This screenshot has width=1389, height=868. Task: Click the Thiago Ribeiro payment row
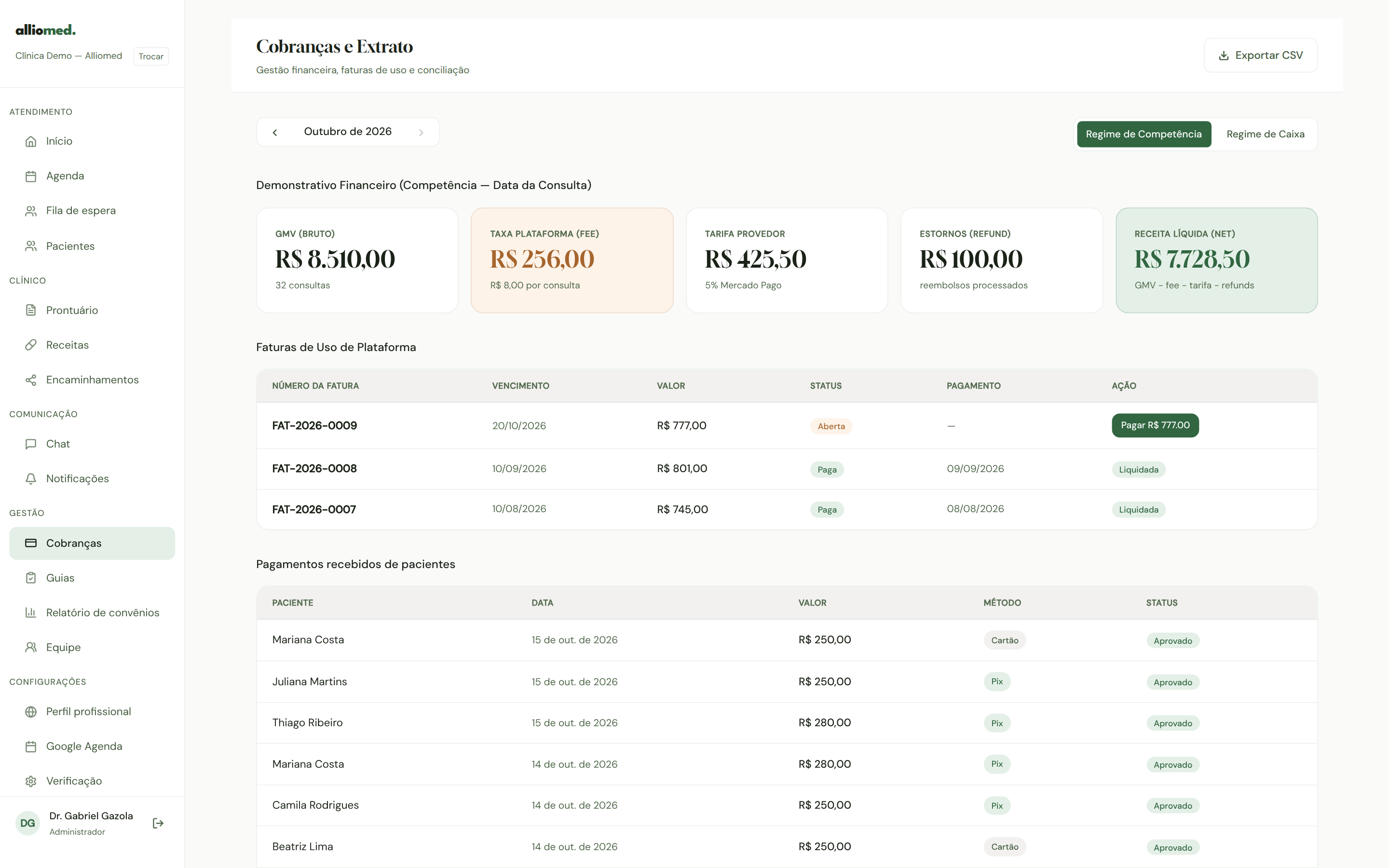(x=786, y=723)
